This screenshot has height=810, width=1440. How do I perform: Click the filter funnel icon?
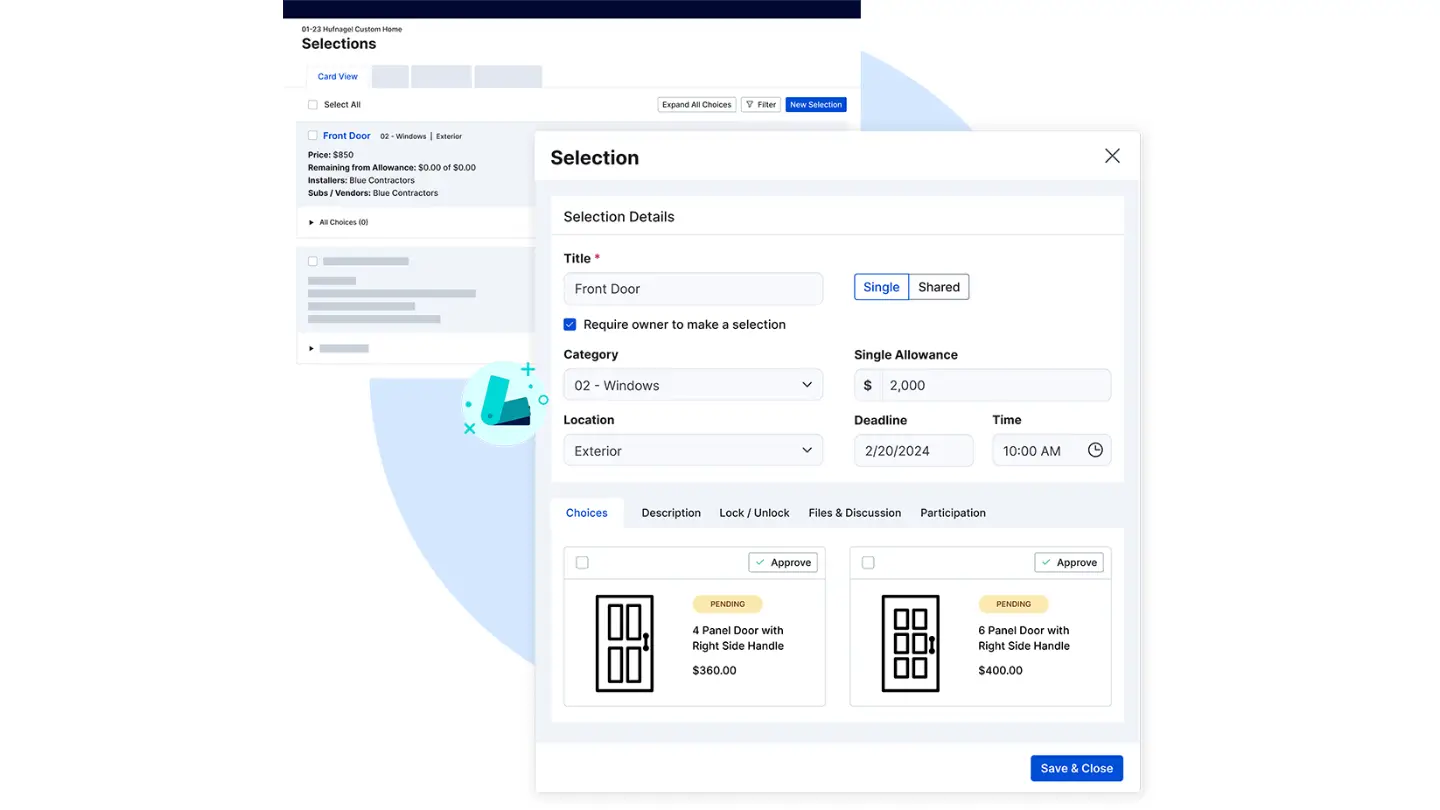point(750,104)
